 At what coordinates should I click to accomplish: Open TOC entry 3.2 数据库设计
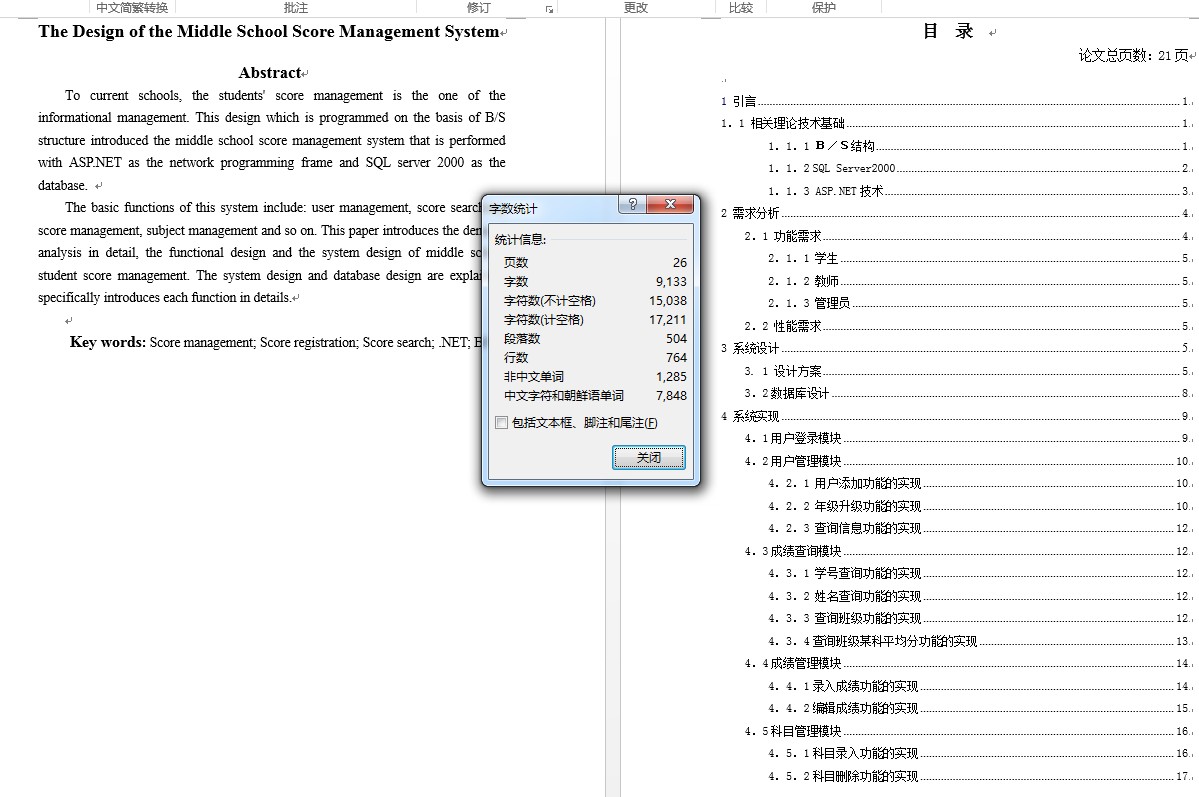pos(967,394)
